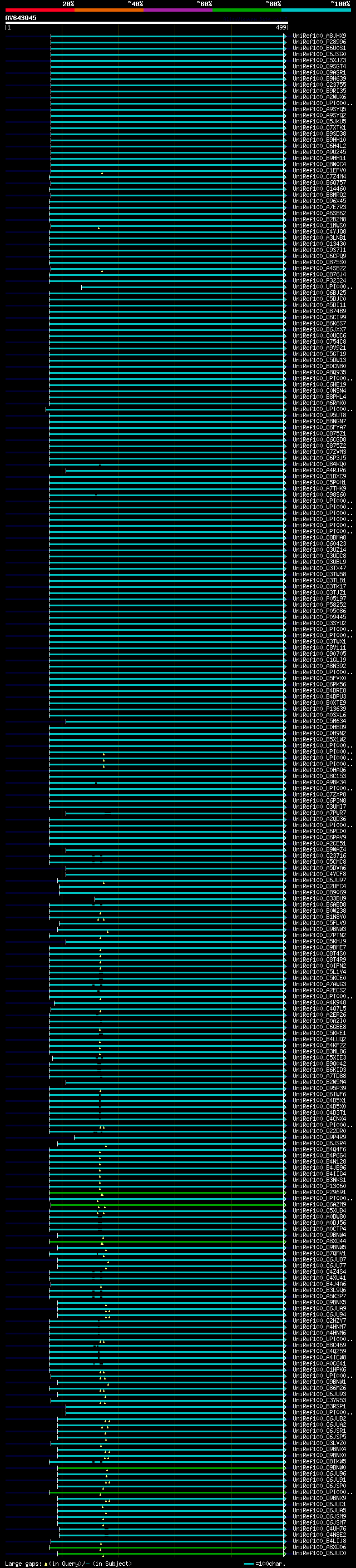Click the UniRef100_Q5JKU5 entry
The image size is (356, 1568).
pyautogui.click(x=319, y=121)
